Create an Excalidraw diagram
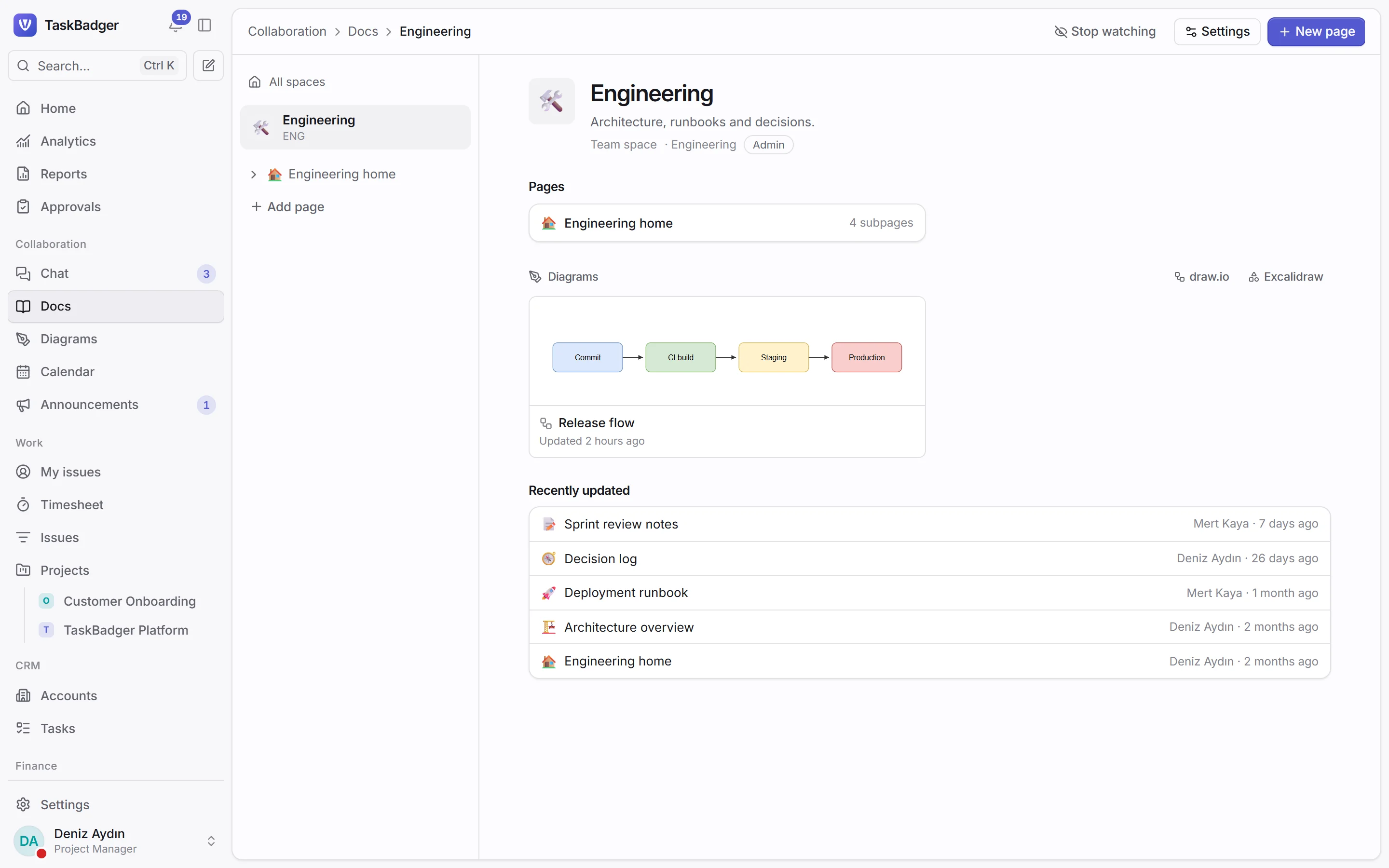This screenshot has height=868, width=1389. (1286, 277)
